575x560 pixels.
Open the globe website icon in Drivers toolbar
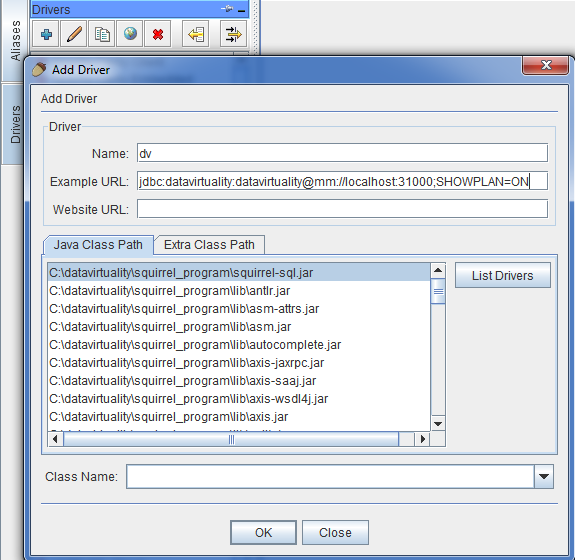[x=130, y=34]
